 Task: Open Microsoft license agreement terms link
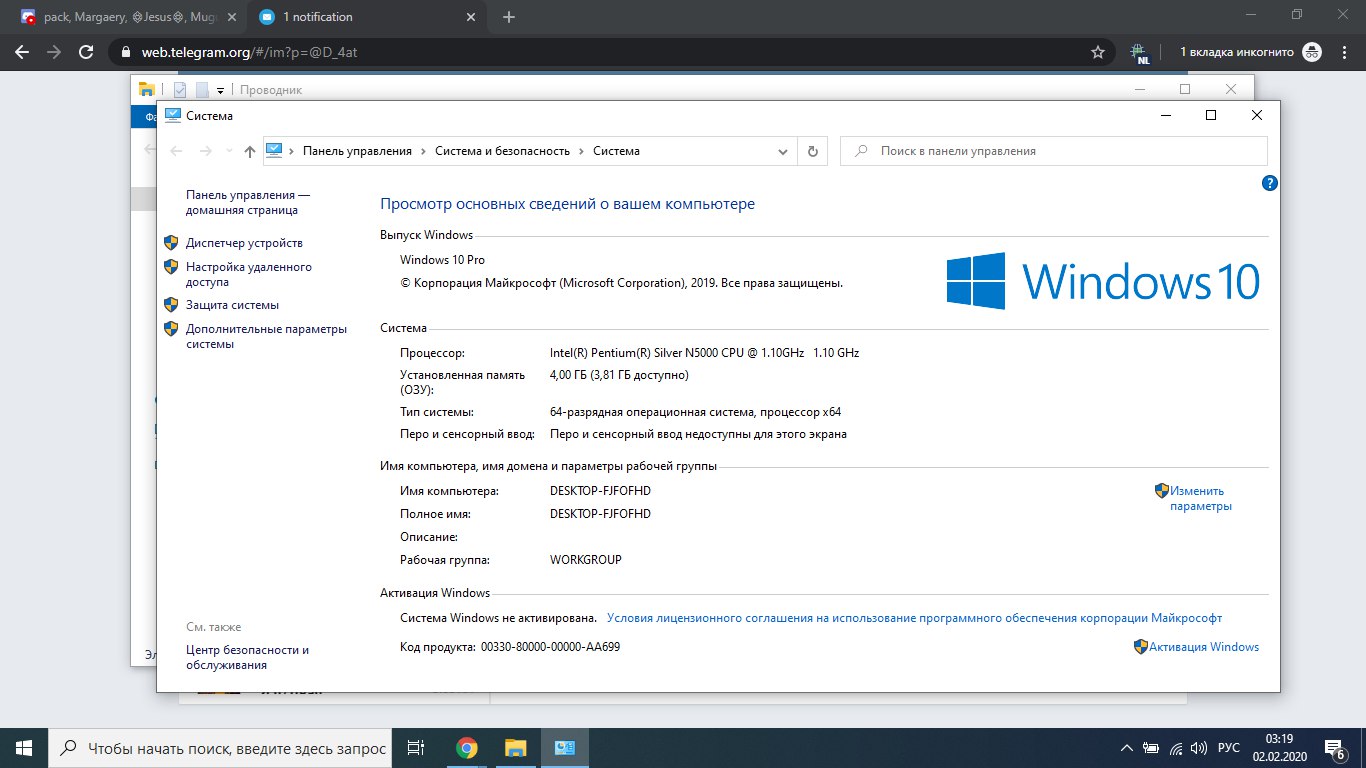(914, 618)
